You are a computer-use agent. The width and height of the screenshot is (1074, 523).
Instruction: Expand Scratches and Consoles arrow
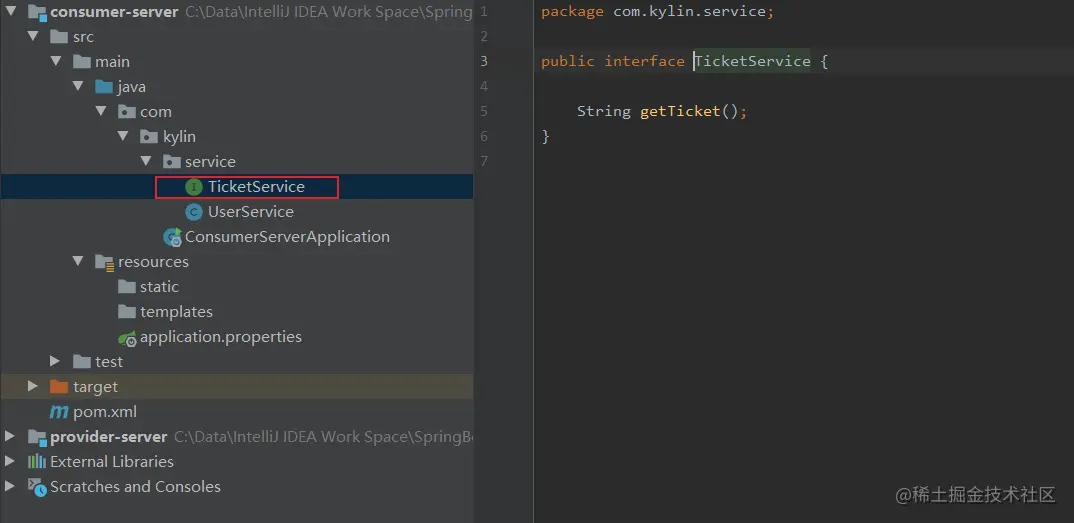click(x=10, y=486)
